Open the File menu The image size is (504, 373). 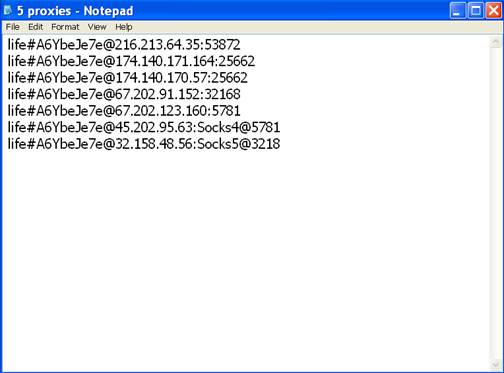click(13, 27)
